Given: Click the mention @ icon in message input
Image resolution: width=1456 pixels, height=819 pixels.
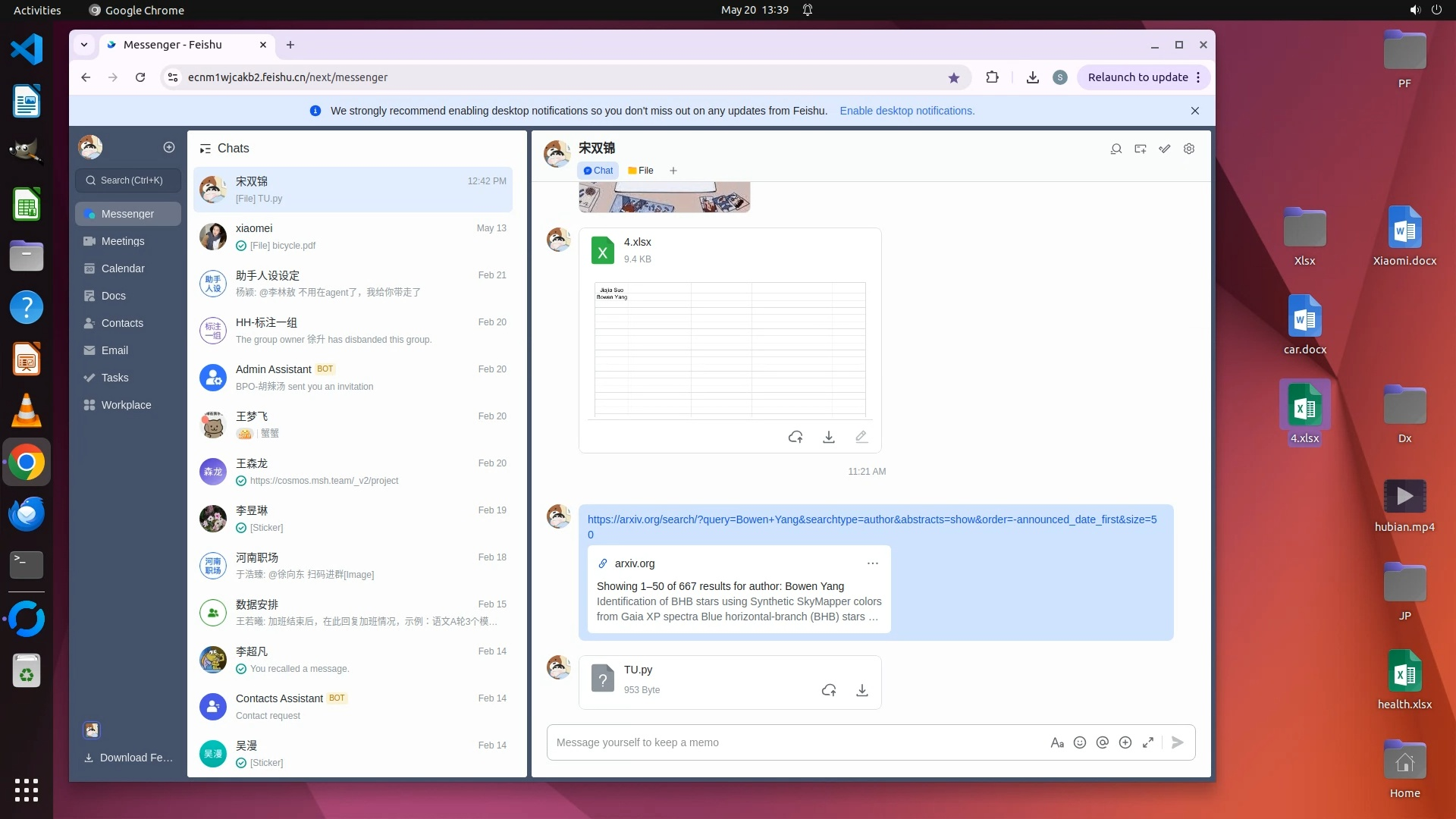Looking at the screenshot, I should [x=1103, y=742].
